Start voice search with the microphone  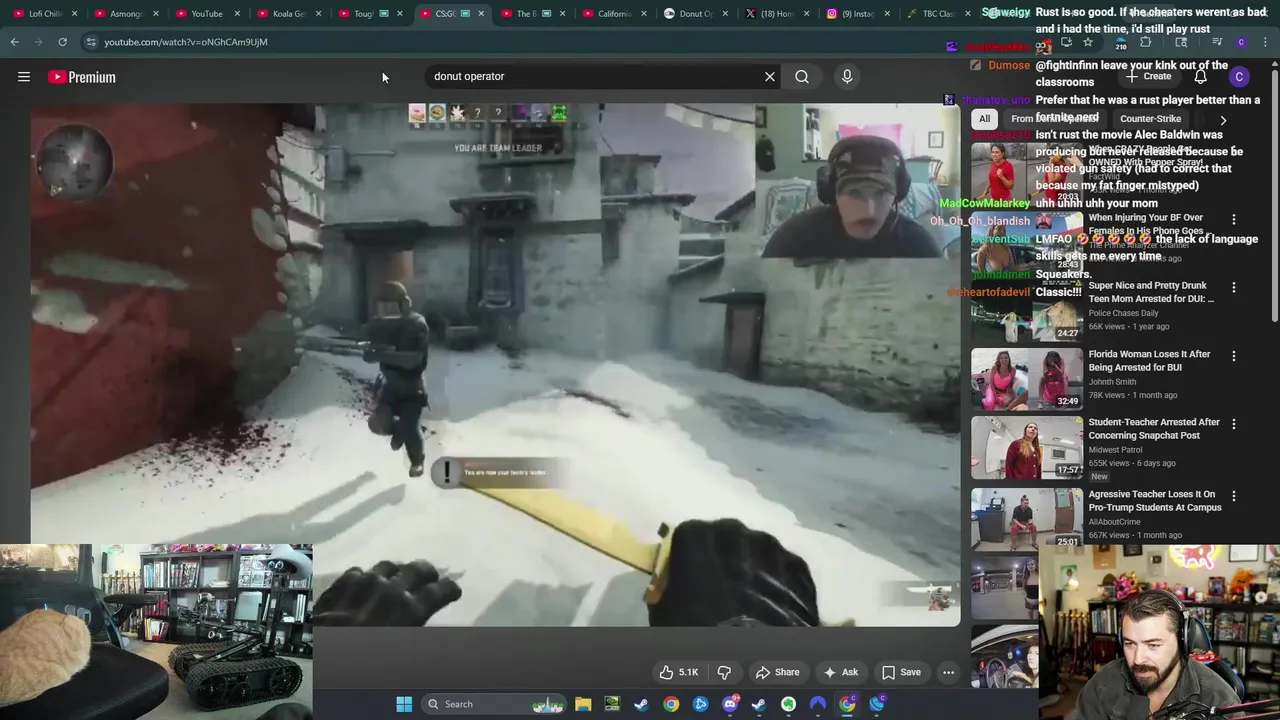pos(847,76)
